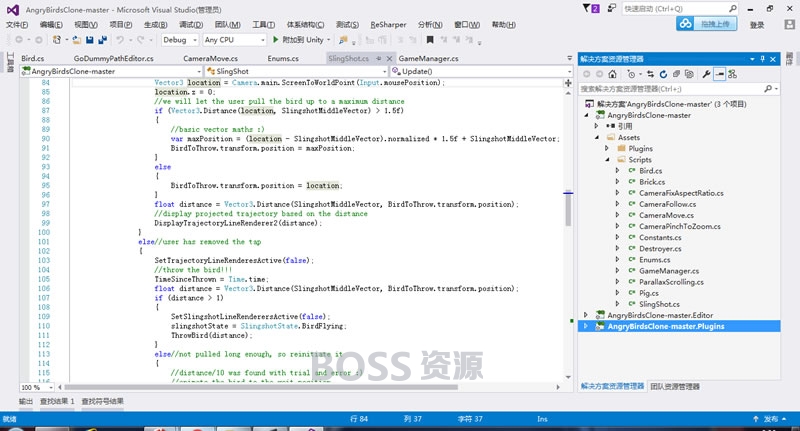Switch to the GoDummyPathEditor.cs tab
This screenshot has width=800, height=431.
(x=113, y=59)
